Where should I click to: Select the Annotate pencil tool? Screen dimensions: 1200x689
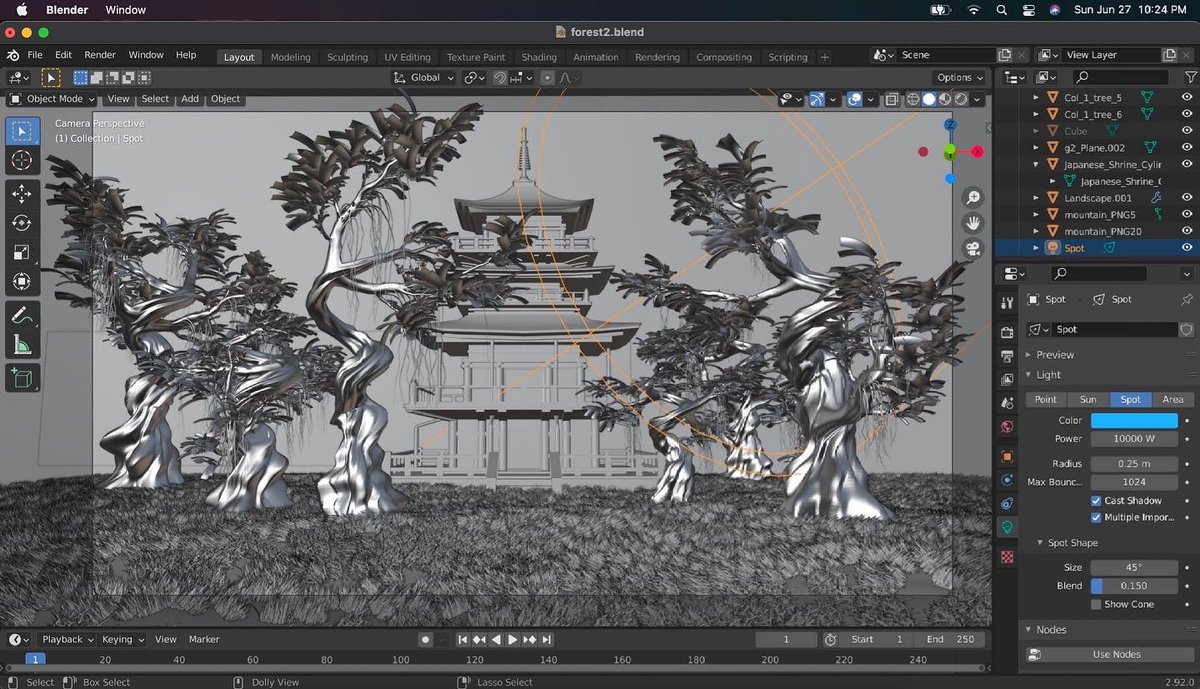[x=22, y=315]
